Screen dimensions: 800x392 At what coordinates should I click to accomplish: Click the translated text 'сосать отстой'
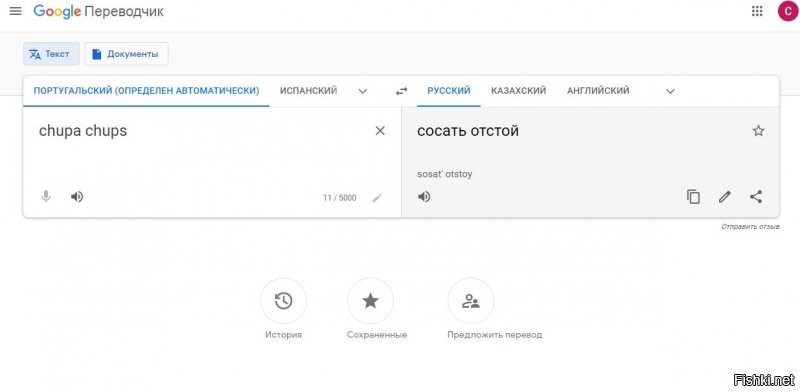pyautogui.click(x=468, y=131)
